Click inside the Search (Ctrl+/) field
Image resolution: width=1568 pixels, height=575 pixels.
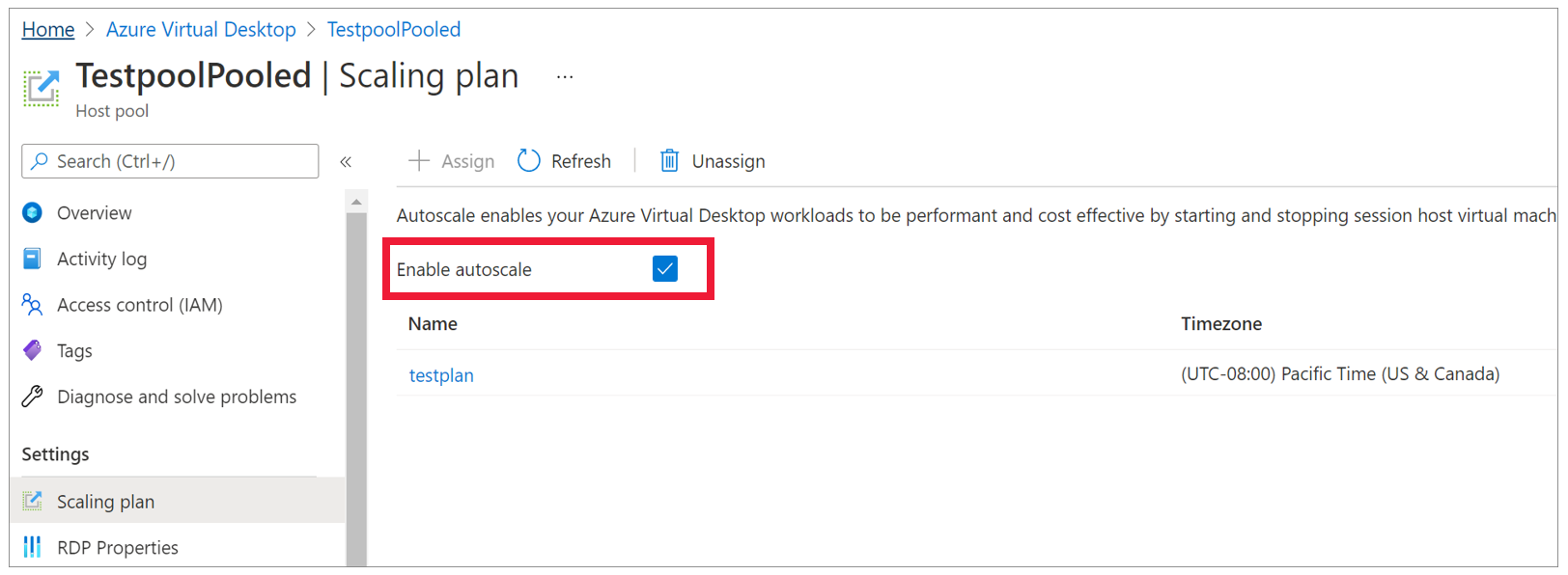[x=169, y=160]
